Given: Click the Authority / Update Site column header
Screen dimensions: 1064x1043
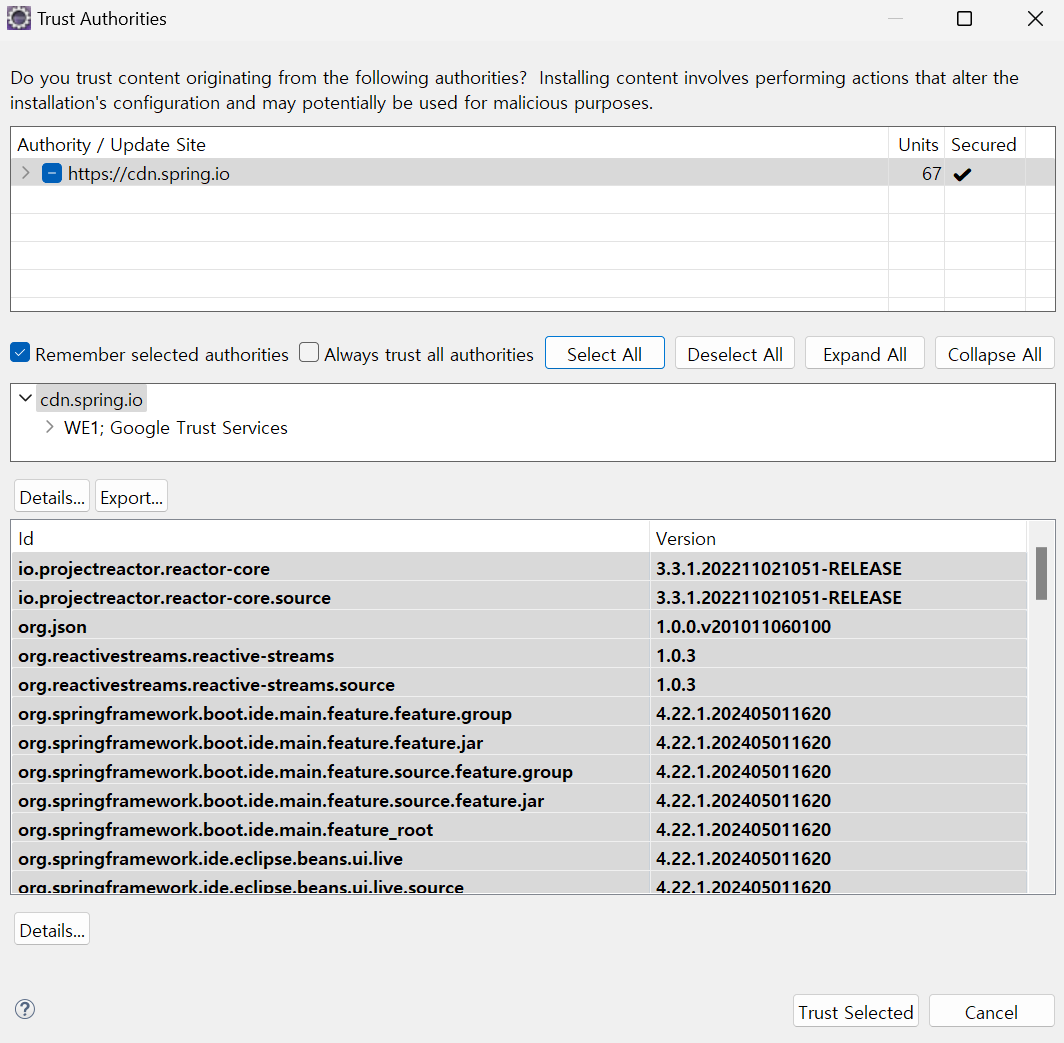Looking at the screenshot, I should 111,145.
